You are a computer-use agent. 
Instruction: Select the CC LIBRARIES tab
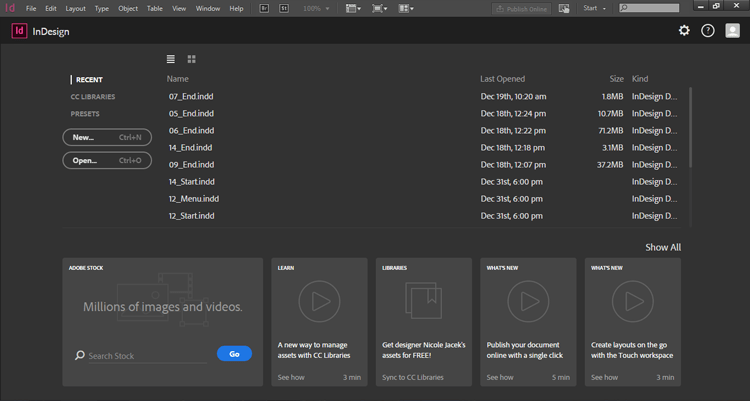tap(93, 97)
